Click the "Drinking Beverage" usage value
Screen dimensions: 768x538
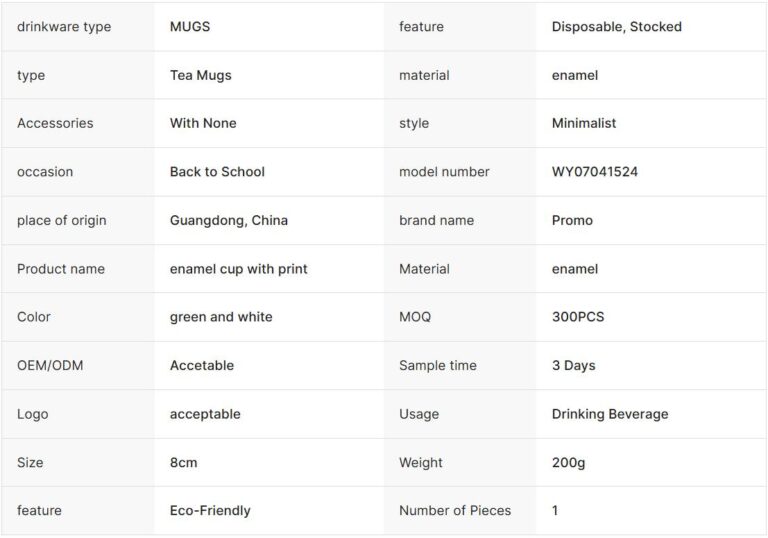click(610, 414)
